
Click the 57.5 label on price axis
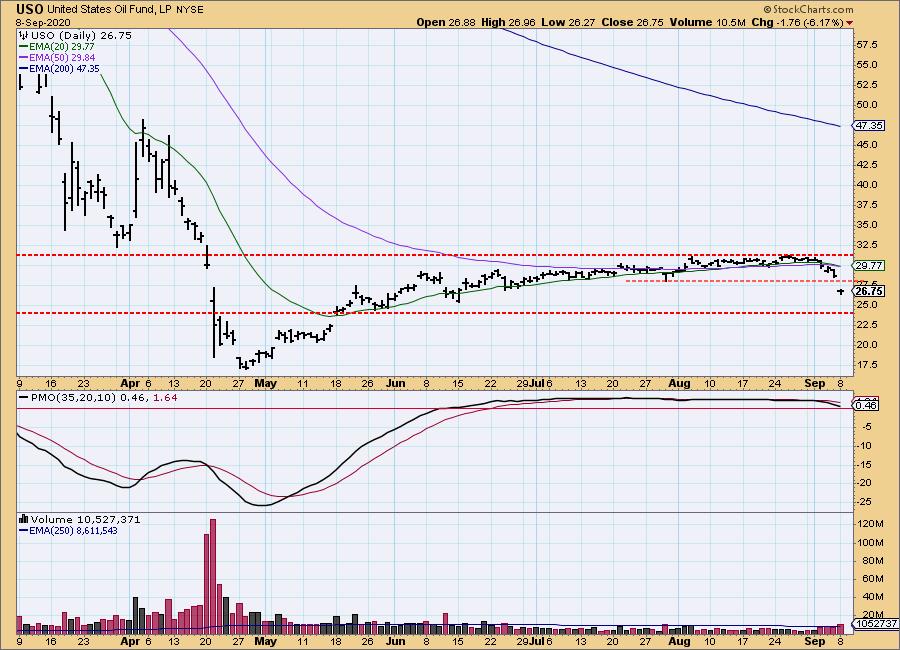coord(867,45)
